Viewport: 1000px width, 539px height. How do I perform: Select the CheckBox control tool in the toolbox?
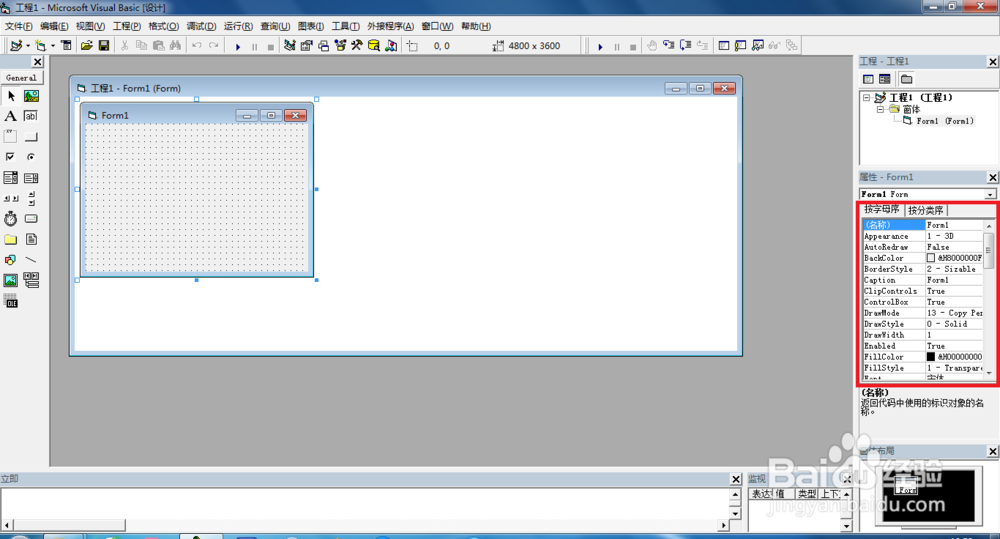click(11, 157)
